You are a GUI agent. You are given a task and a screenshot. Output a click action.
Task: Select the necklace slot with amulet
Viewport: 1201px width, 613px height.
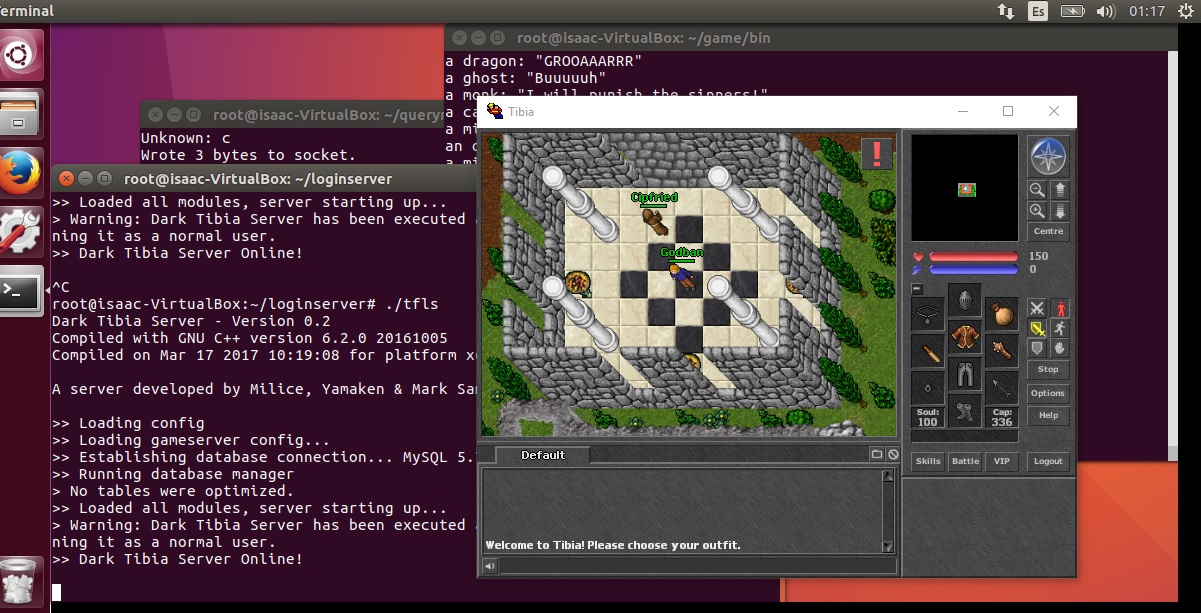(x=928, y=315)
